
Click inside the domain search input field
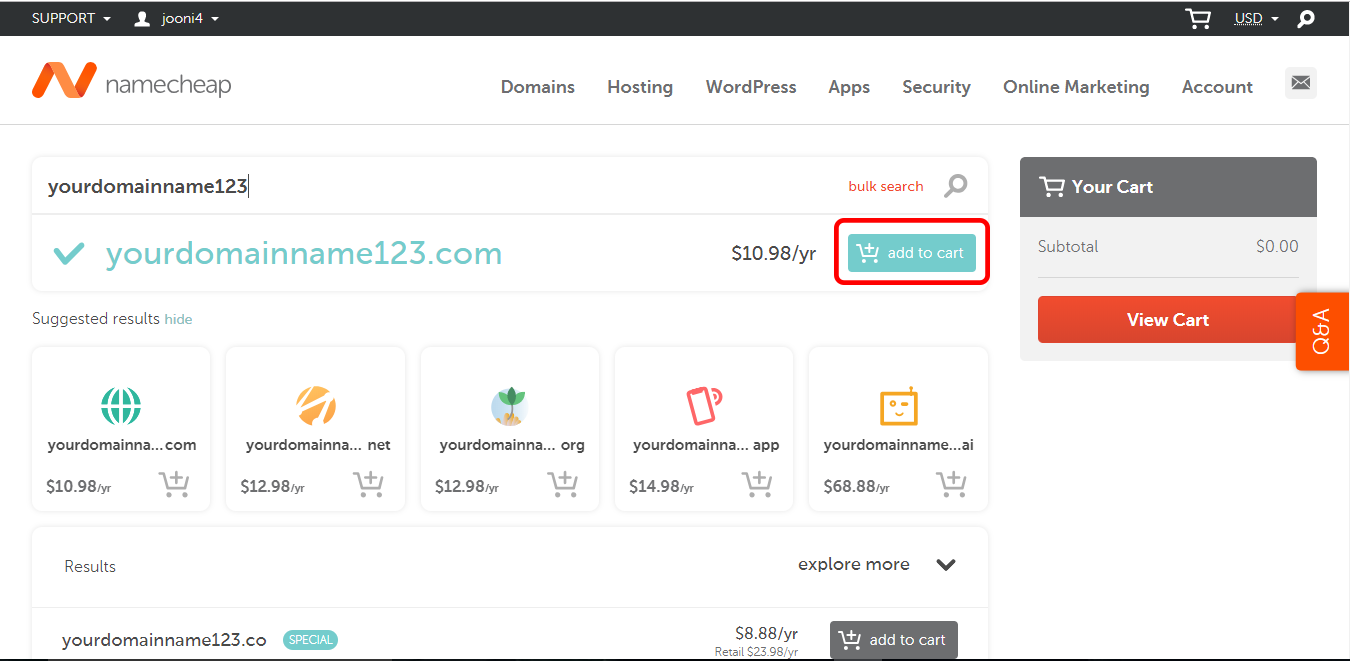(400, 186)
